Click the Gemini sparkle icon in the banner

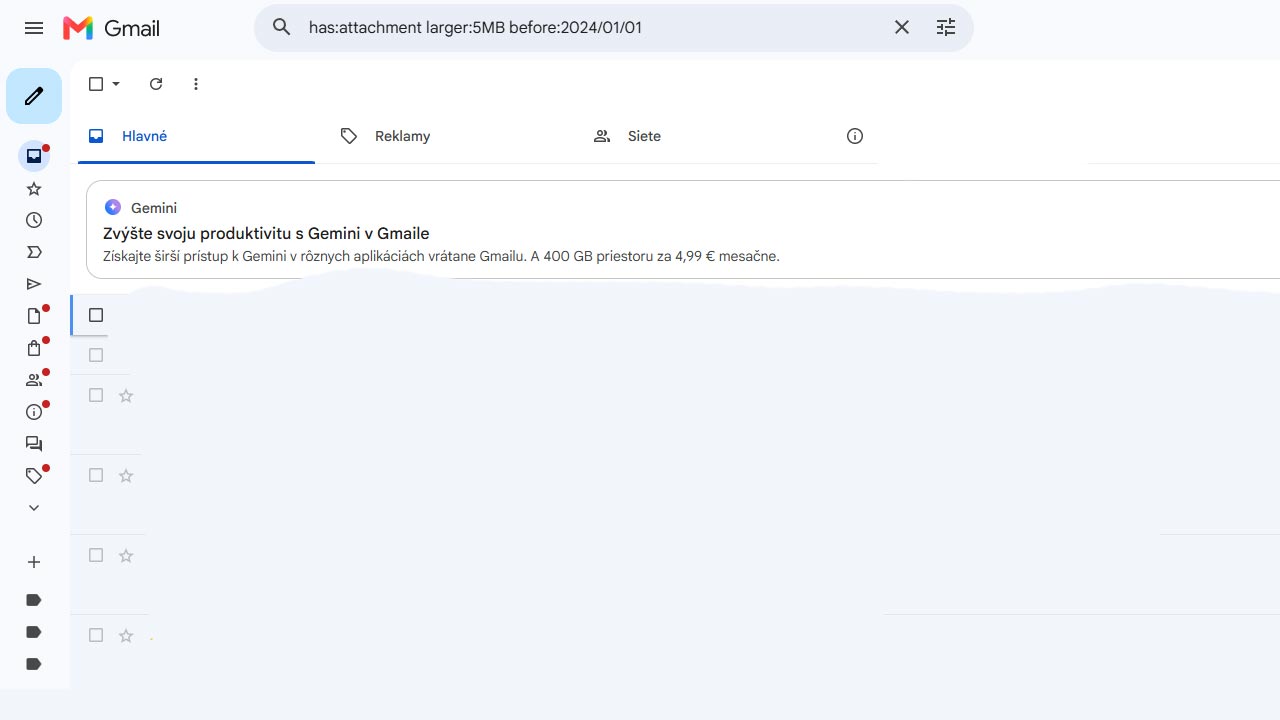(113, 207)
